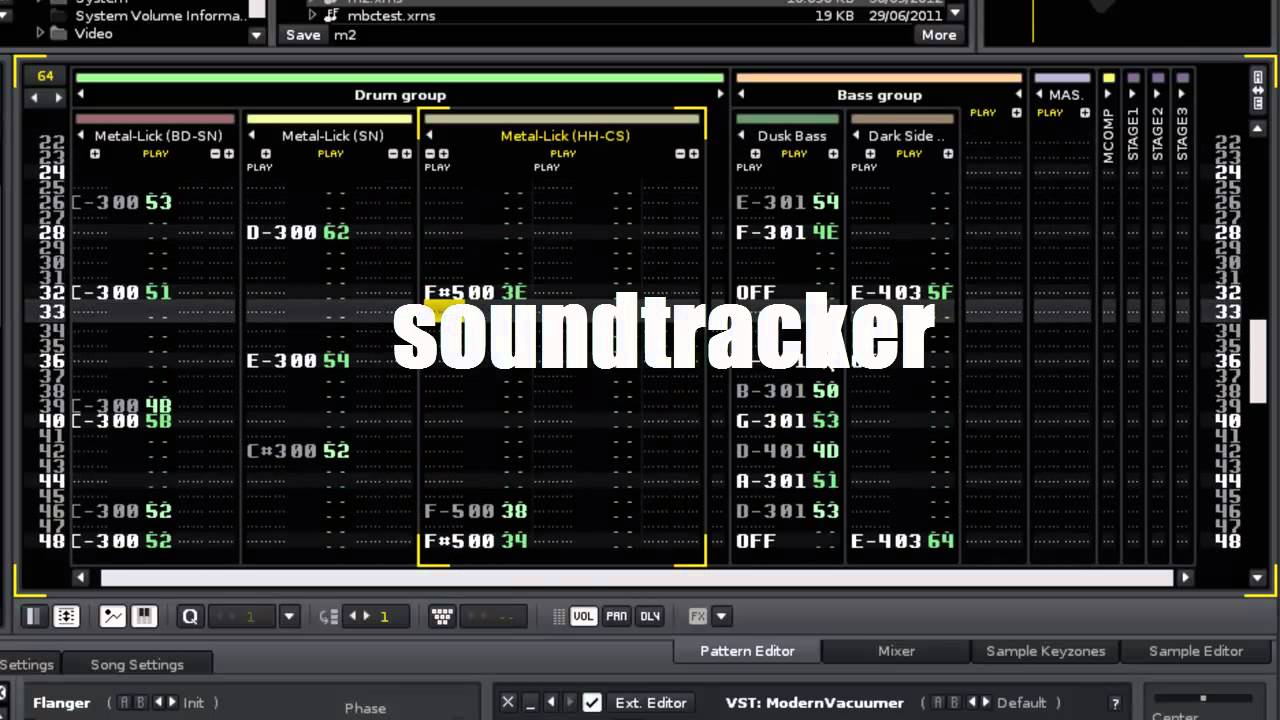Image resolution: width=1280 pixels, height=720 pixels.
Task: Switch to the Pattern Editor tab
Action: 747,650
